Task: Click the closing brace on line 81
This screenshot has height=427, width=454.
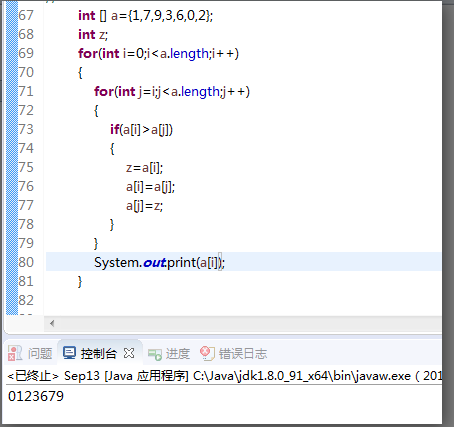Action: click(80, 282)
